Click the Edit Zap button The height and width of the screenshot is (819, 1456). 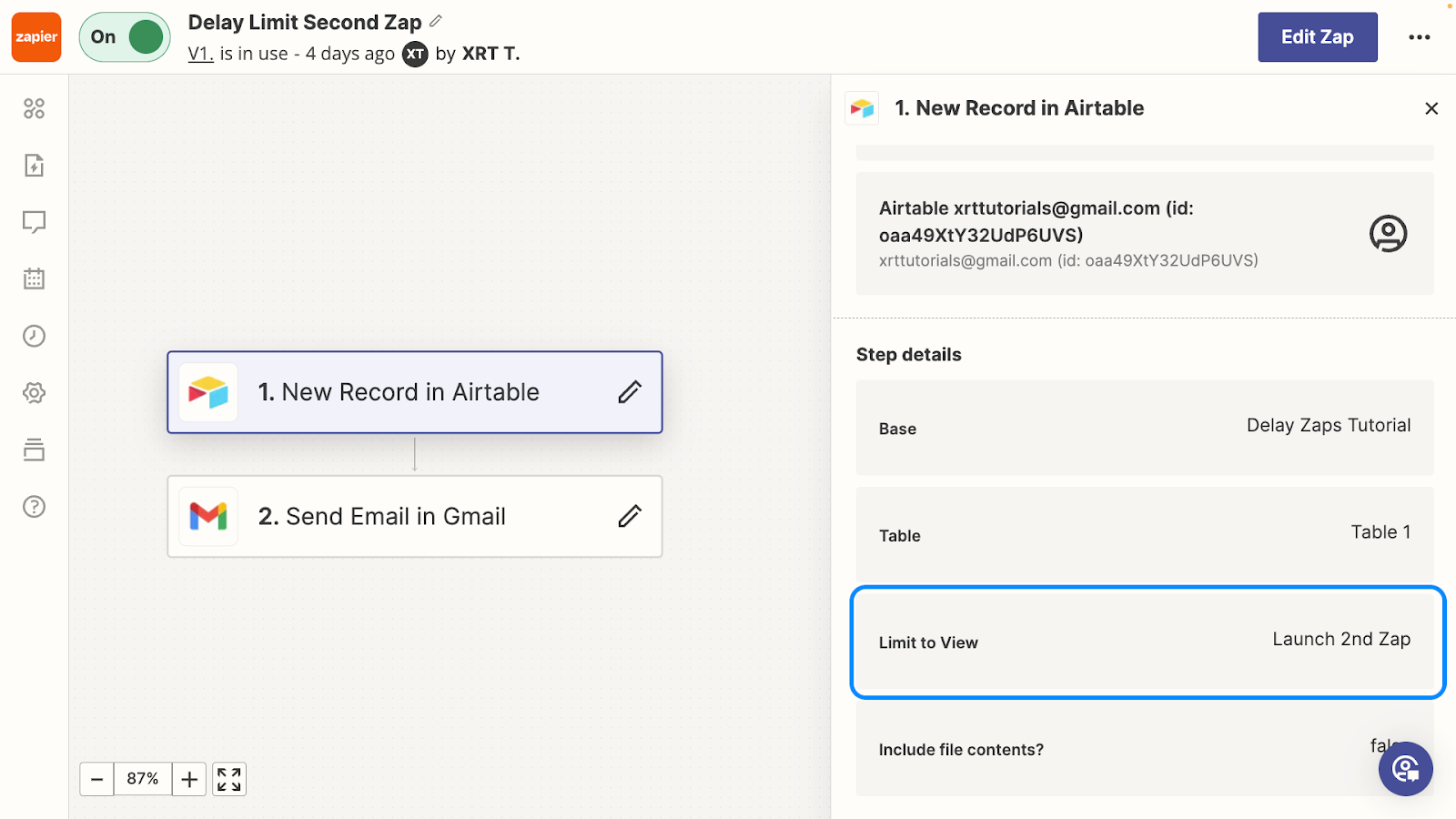click(x=1317, y=37)
